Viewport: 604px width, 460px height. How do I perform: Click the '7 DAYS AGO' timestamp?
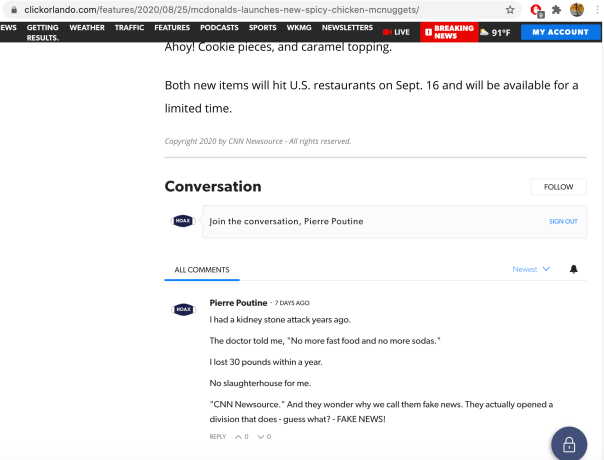tap(292, 303)
